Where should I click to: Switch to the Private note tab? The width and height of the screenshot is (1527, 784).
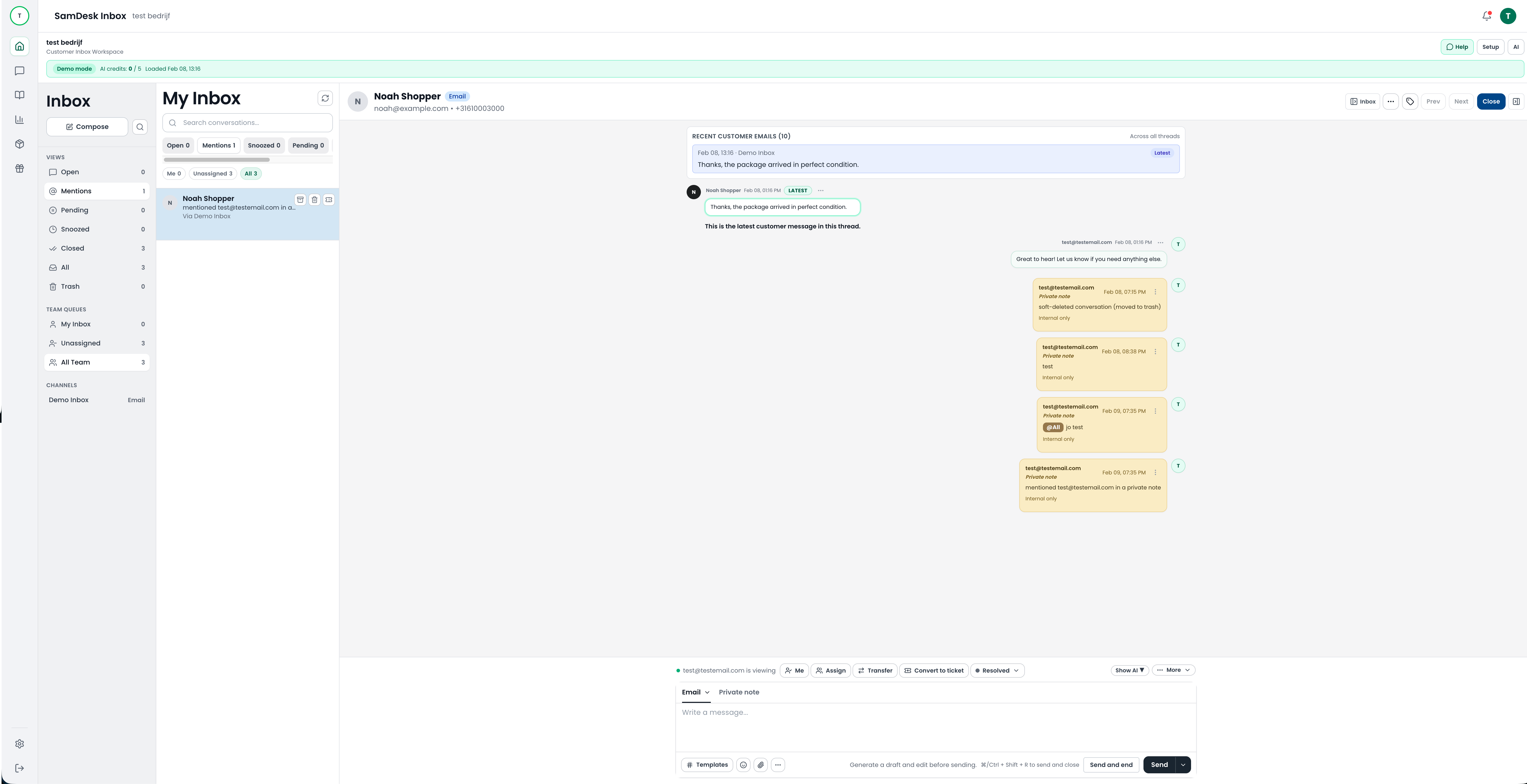click(x=739, y=692)
